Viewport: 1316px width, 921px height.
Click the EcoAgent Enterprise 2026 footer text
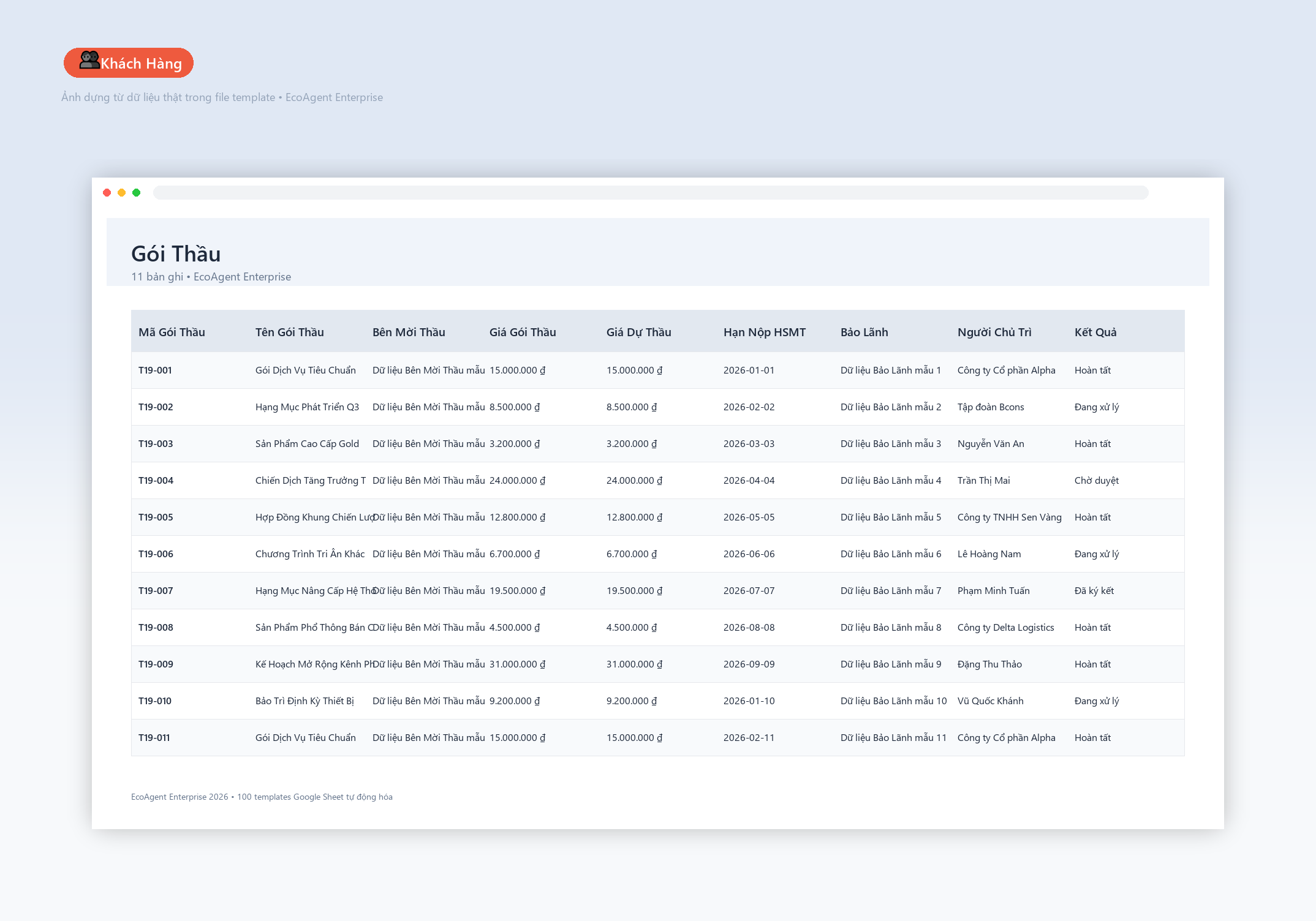coord(262,797)
